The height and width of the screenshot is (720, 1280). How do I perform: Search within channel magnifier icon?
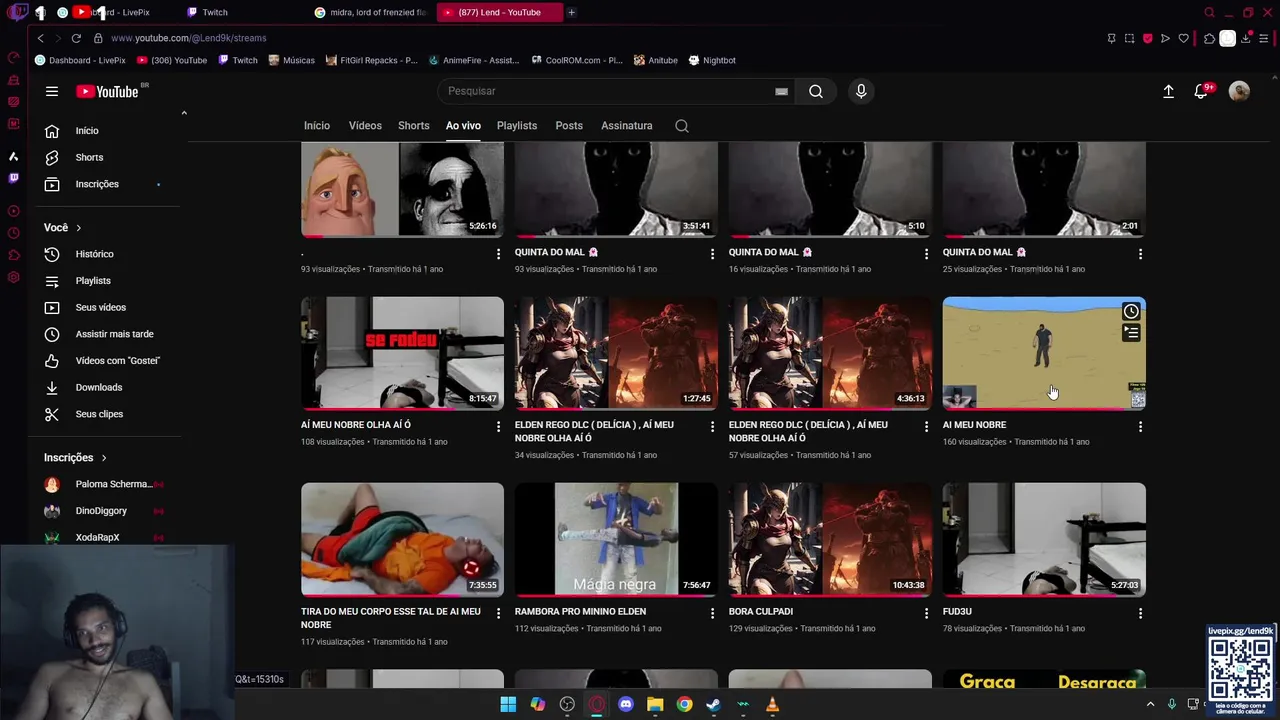(682, 126)
